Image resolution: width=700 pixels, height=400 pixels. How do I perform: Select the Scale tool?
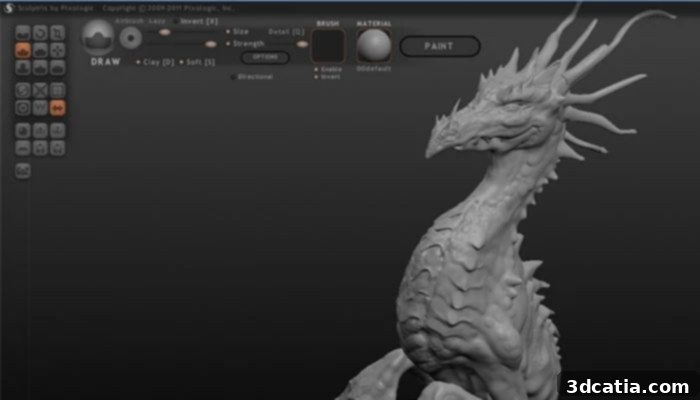tap(58, 33)
